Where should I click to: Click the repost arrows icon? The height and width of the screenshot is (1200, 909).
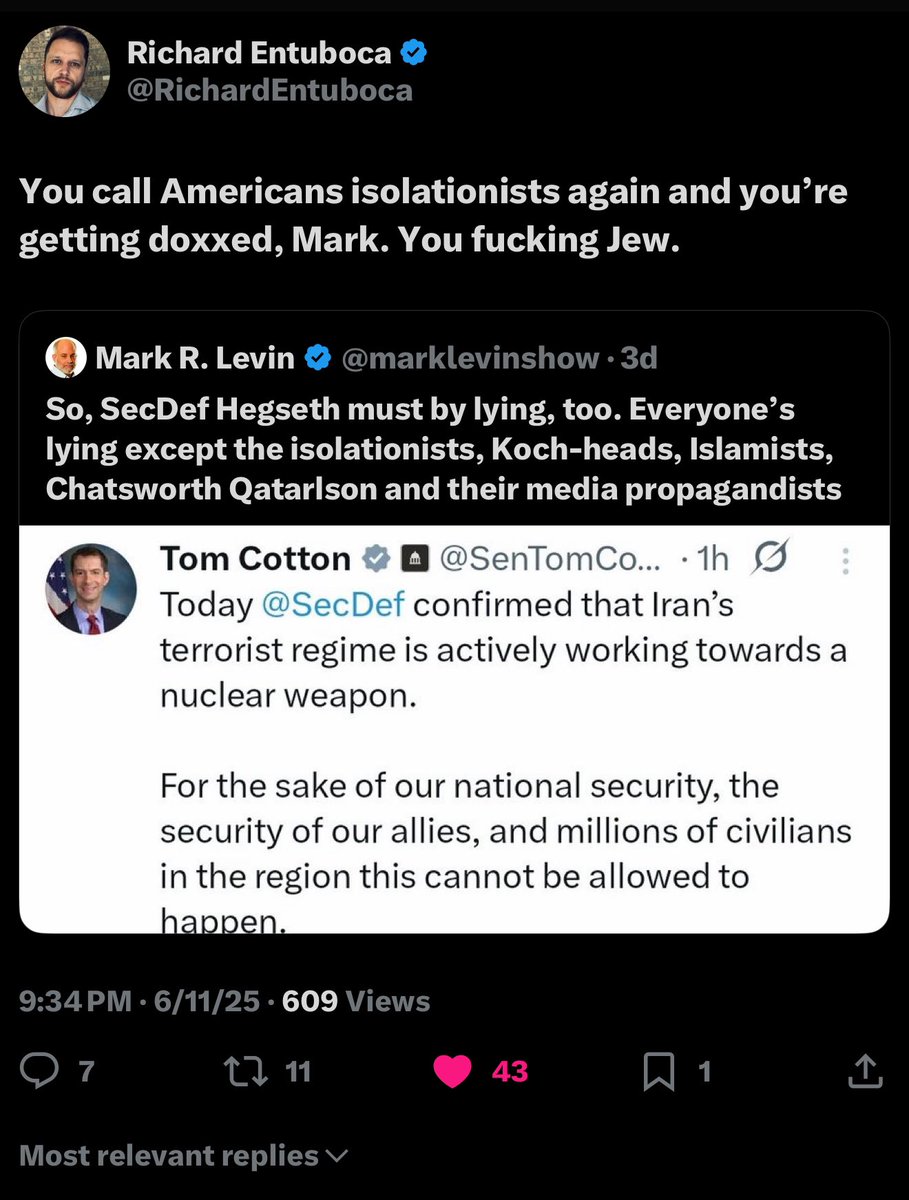click(241, 1072)
